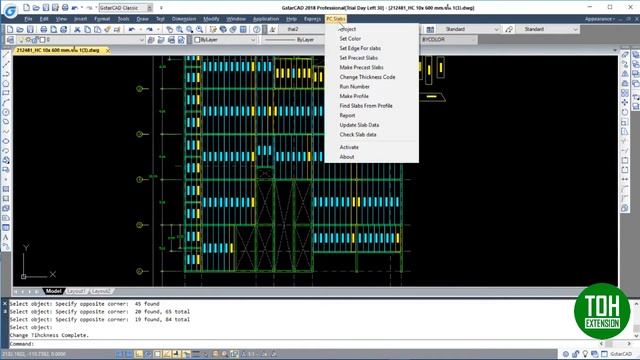This screenshot has height=360, width=640.
Task: Click the Undo arrow in standard toolbar
Action: tap(131, 29)
